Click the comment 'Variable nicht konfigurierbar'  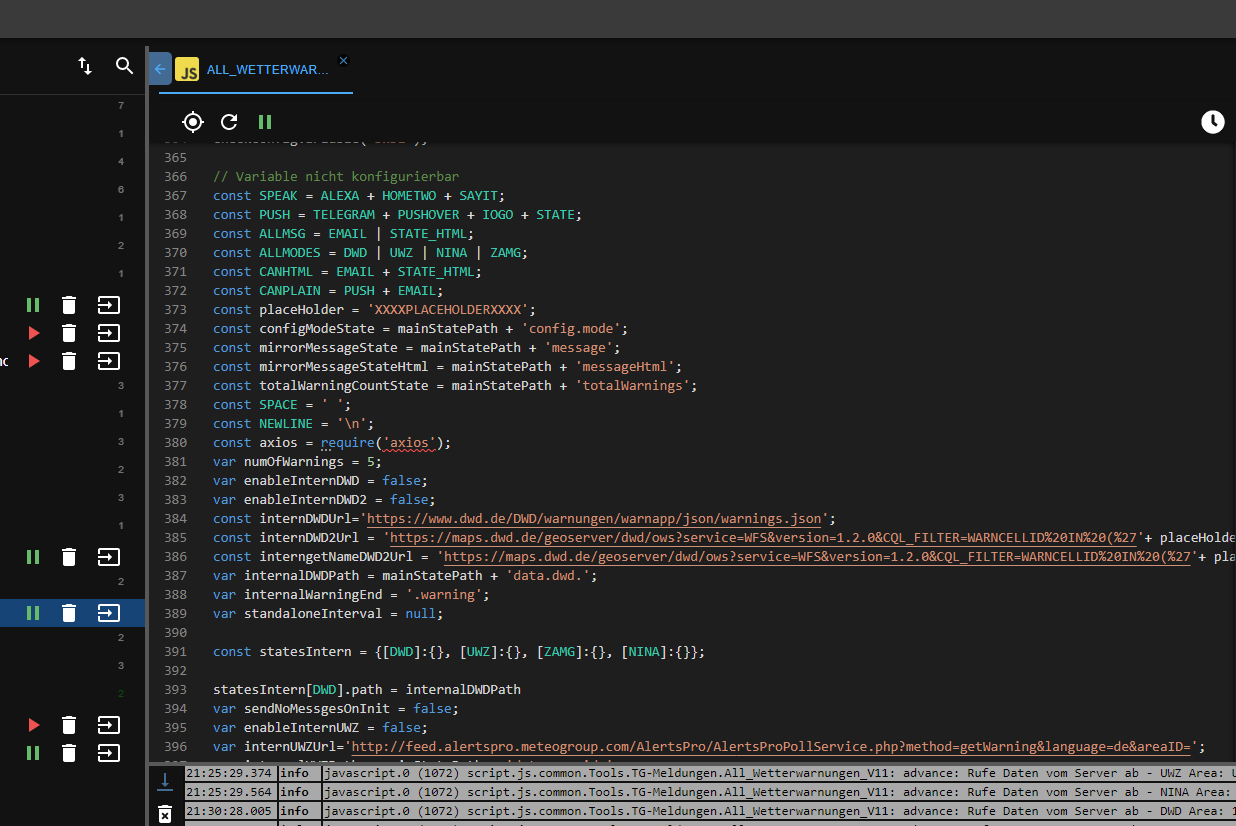click(x=335, y=176)
